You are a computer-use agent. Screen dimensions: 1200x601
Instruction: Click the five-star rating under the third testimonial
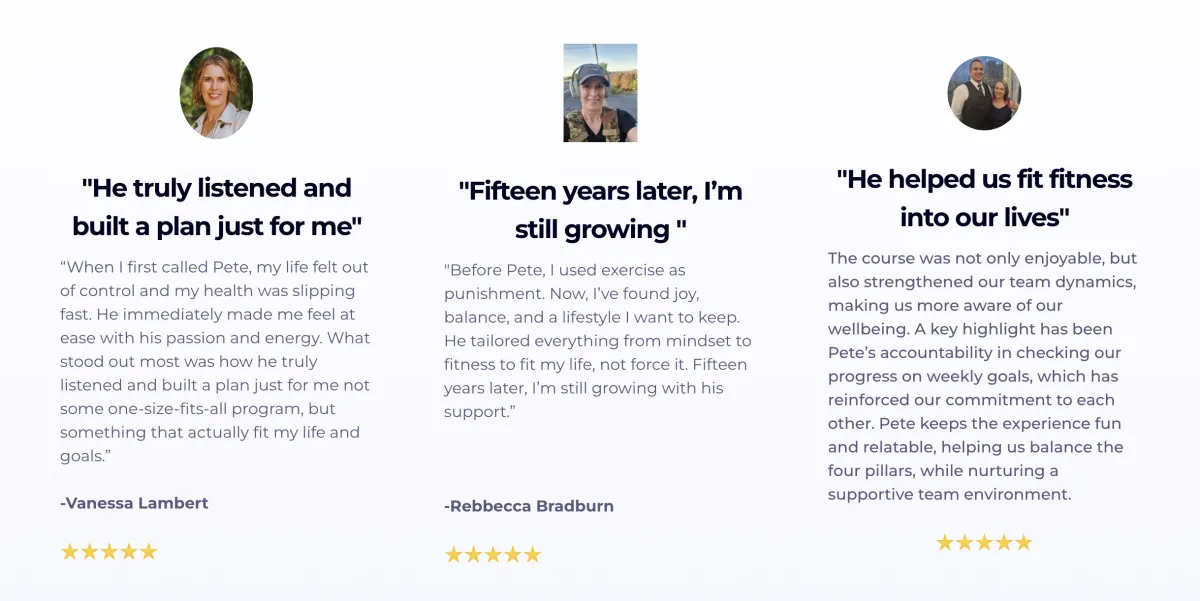[x=984, y=543]
